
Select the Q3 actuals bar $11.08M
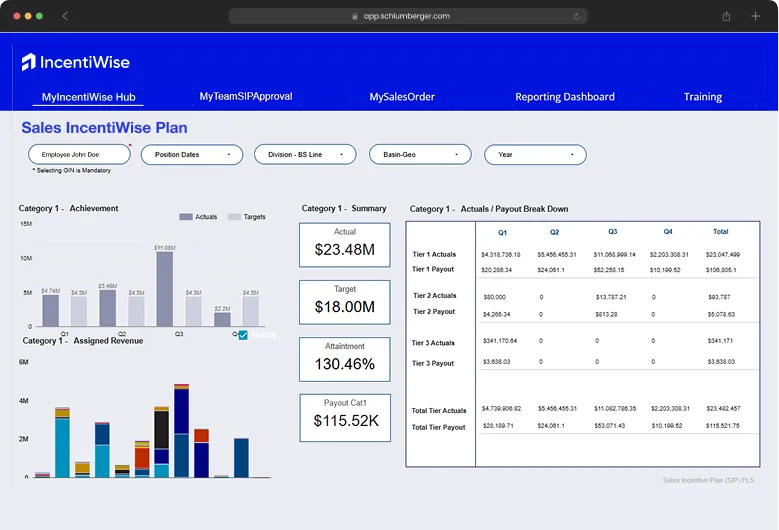click(165, 289)
